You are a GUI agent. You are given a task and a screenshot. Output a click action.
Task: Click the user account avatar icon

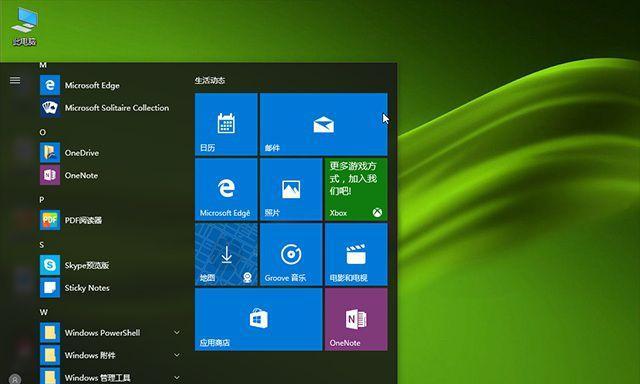[x=15, y=379]
